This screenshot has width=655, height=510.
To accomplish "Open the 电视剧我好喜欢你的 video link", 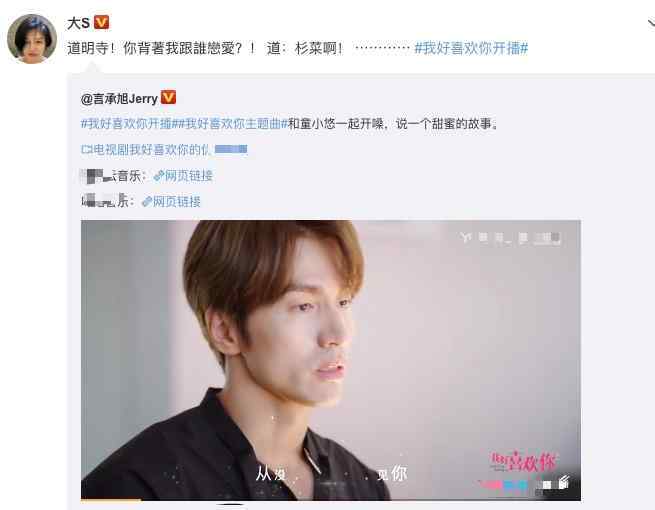I will point(164,149).
